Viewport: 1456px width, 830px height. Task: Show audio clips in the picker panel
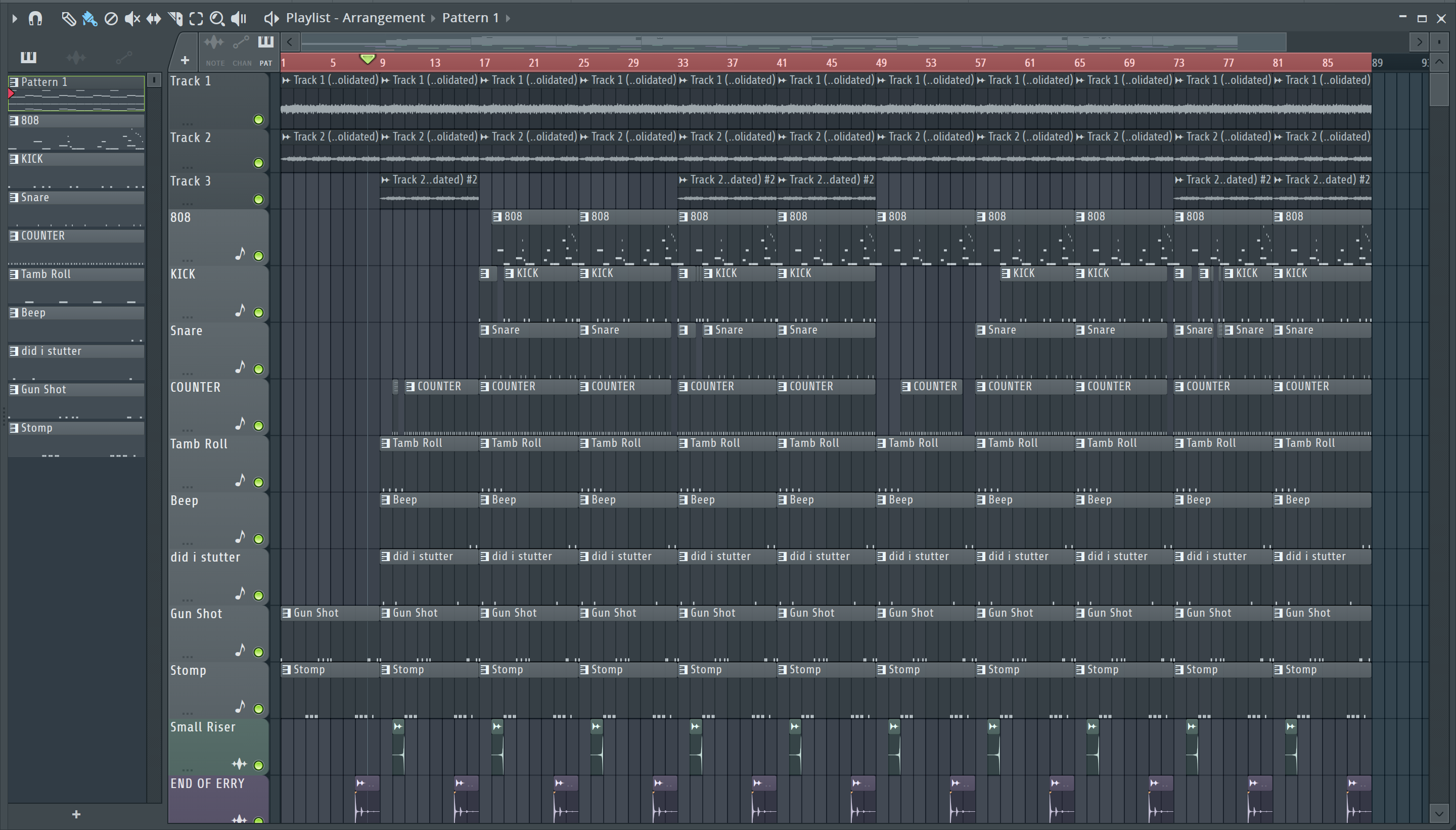(x=76, y=57)
